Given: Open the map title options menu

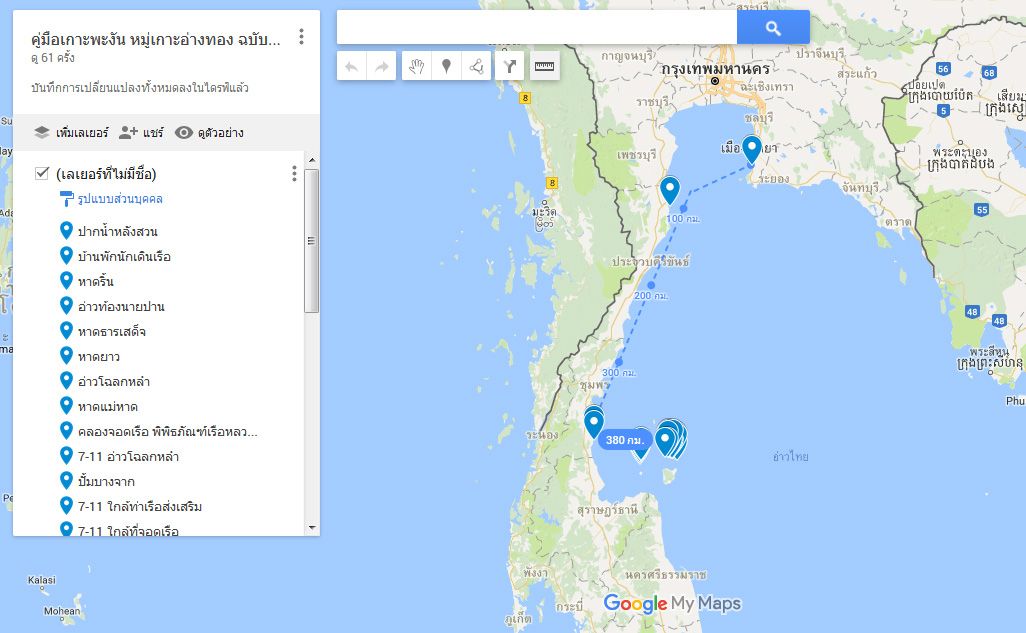Looking at the screenshot, I should (301, 37).
